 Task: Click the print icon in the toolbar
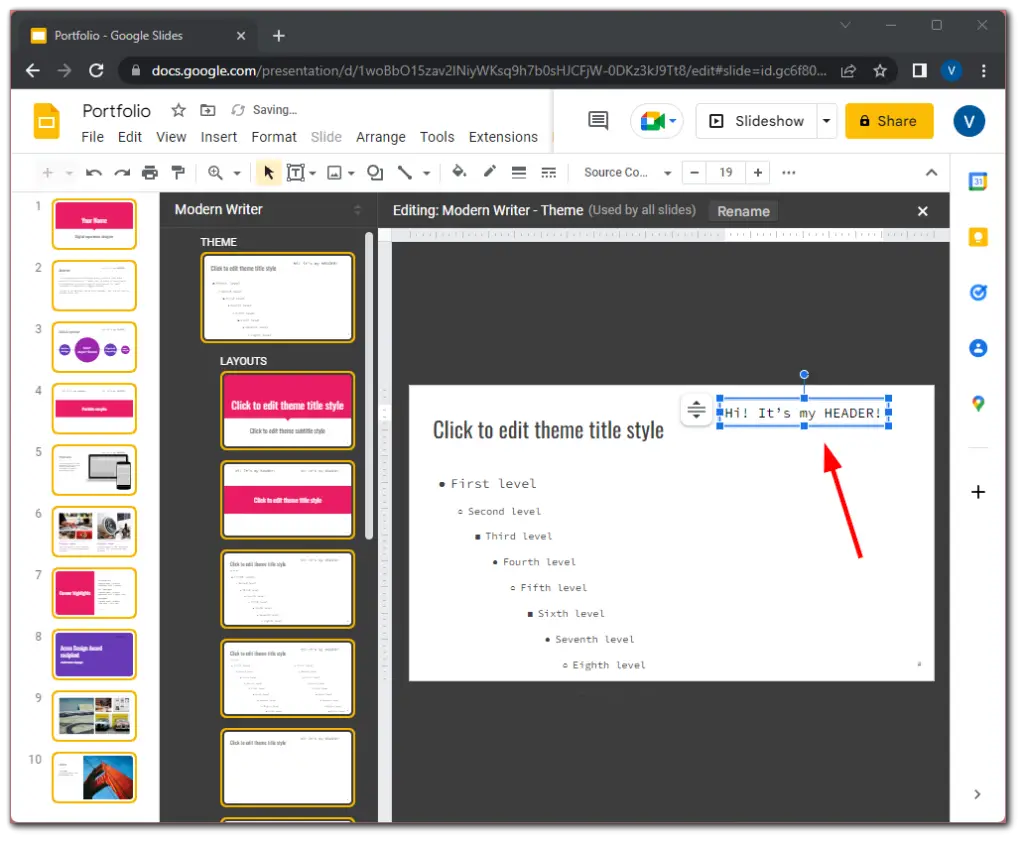pyautogui.click(x=149, y=172)
